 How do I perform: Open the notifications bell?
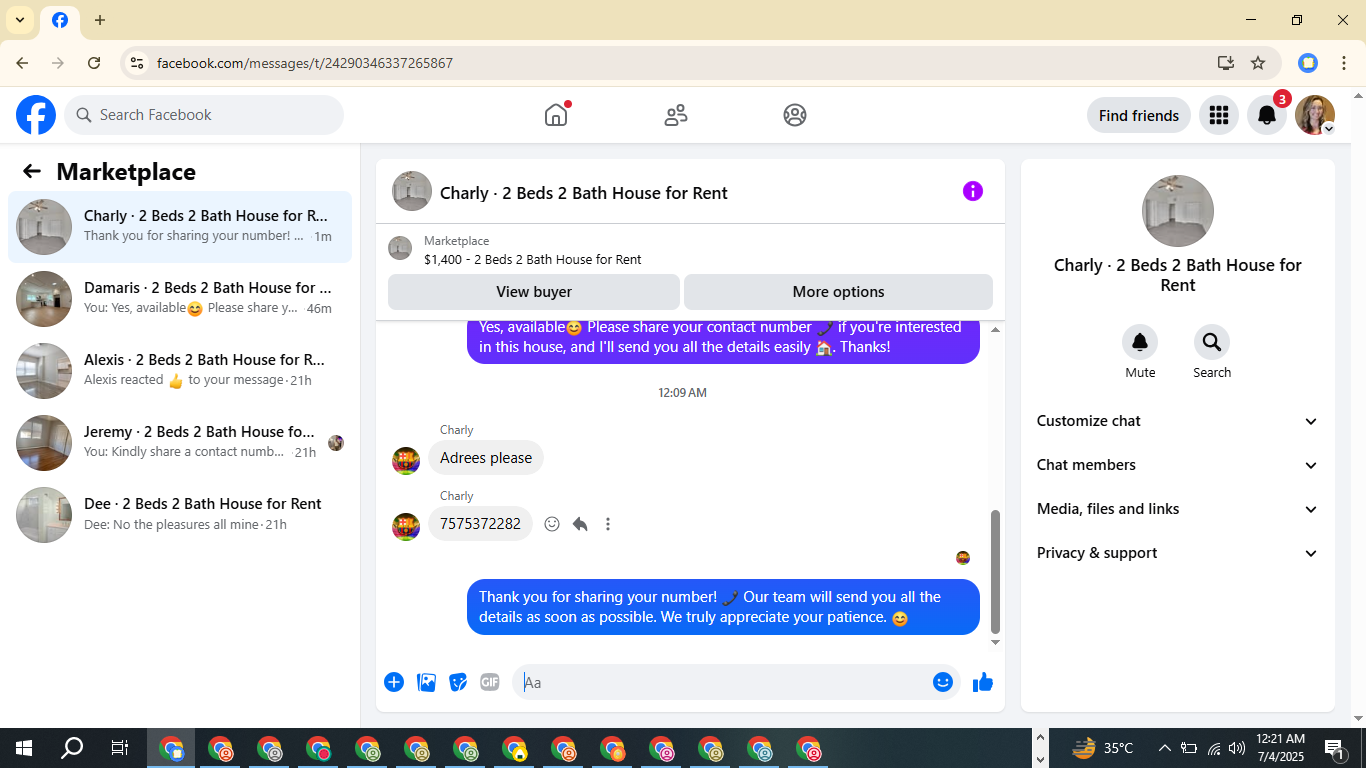pos(1267,115)
